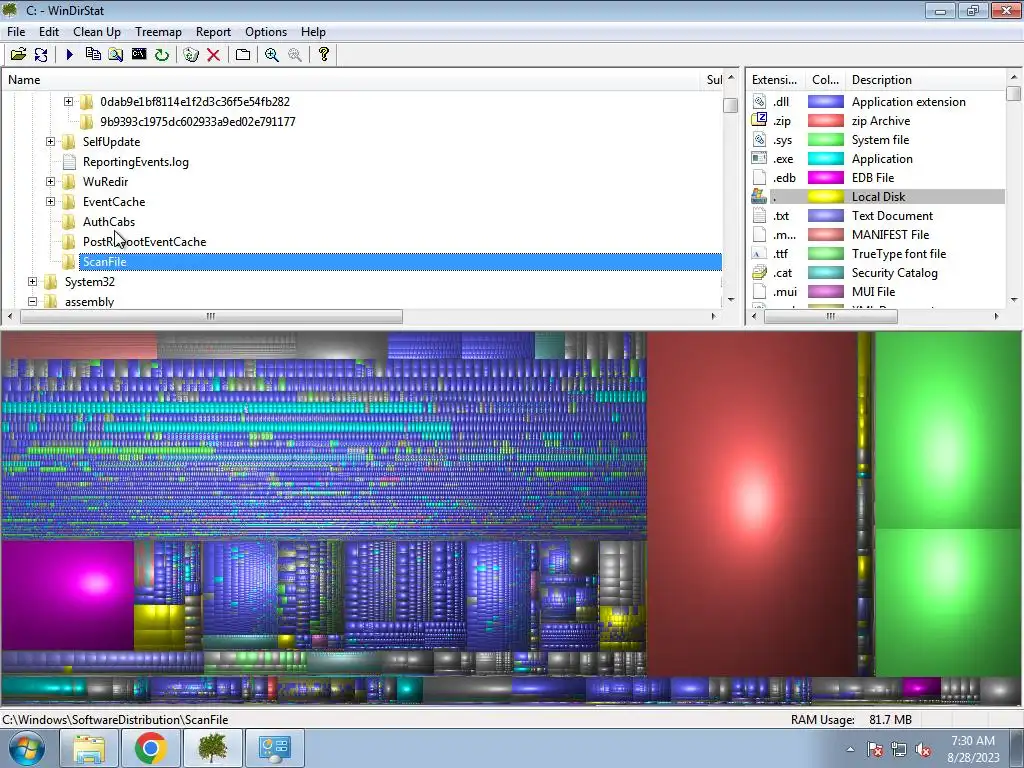
Task: Click the .sys system file type icon
Action: coord(759,140)
